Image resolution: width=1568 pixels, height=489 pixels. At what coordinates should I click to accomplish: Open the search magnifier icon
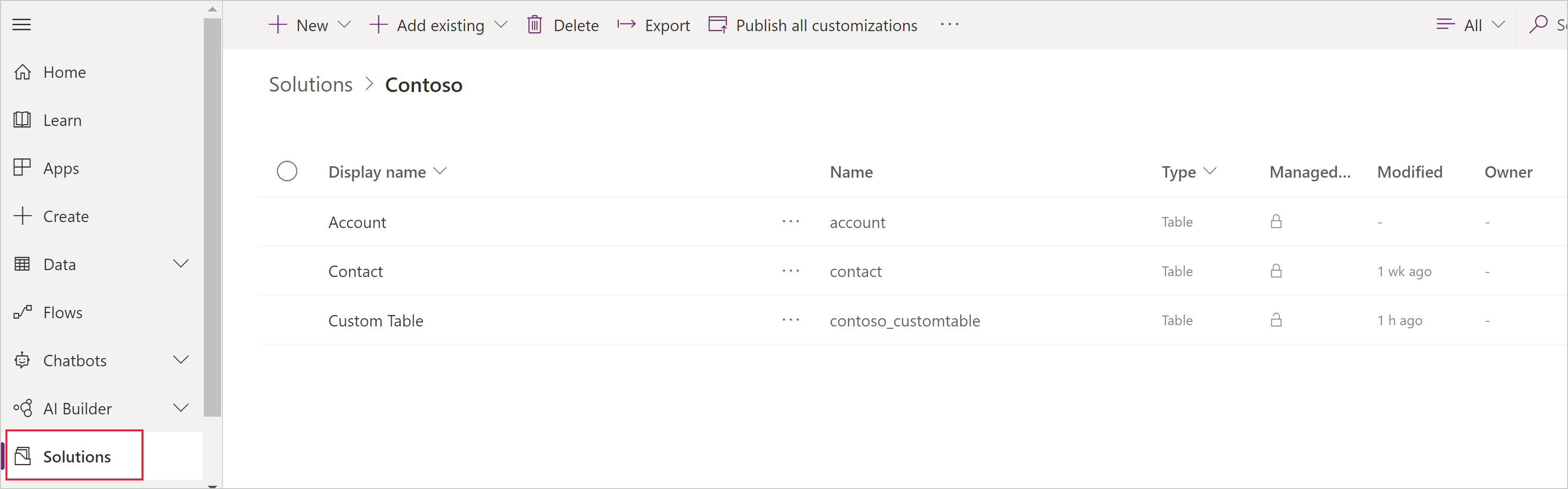[x=1538, y=24]
